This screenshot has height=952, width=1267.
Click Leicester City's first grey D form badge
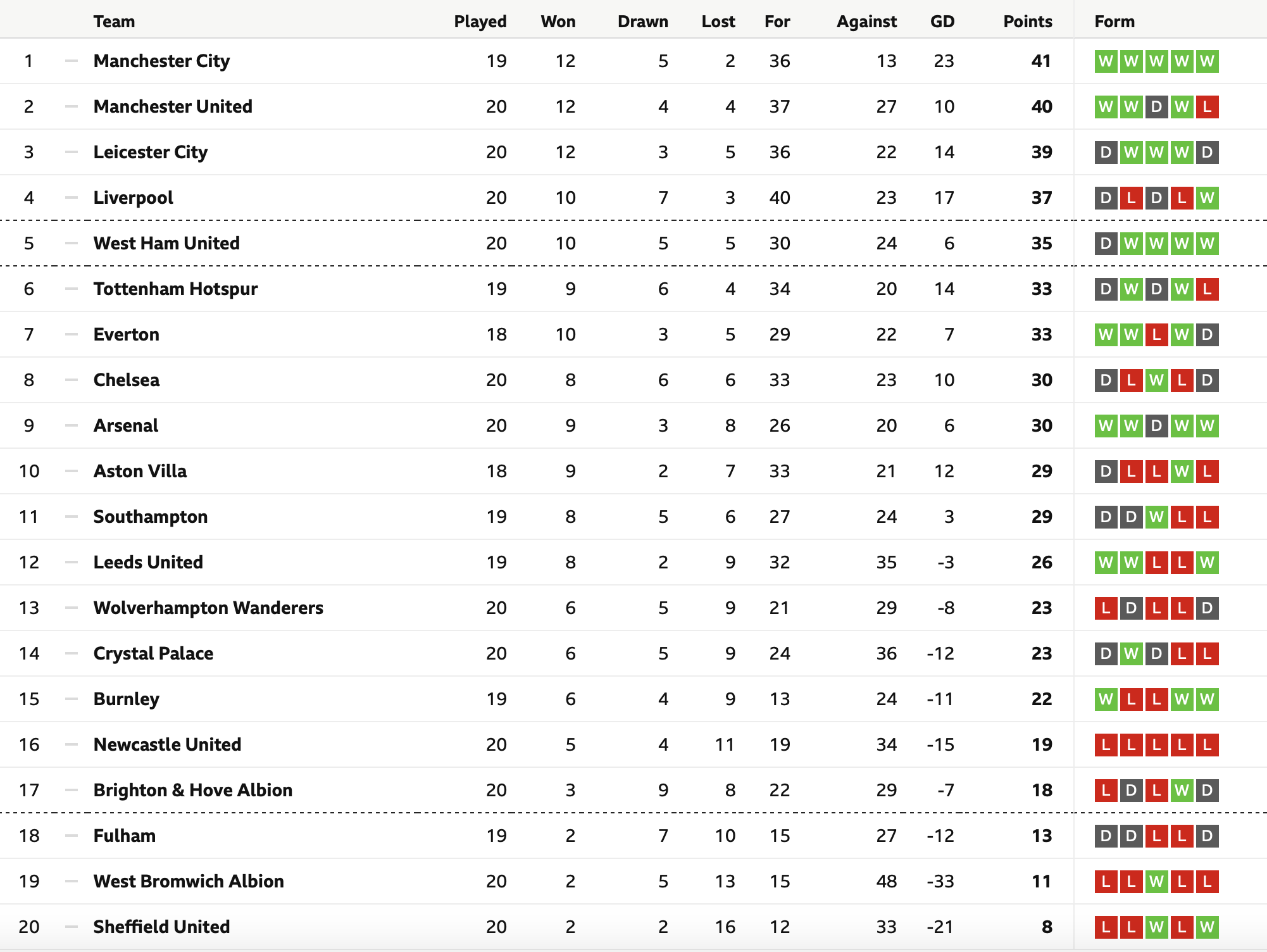[x=1106, y=152]
